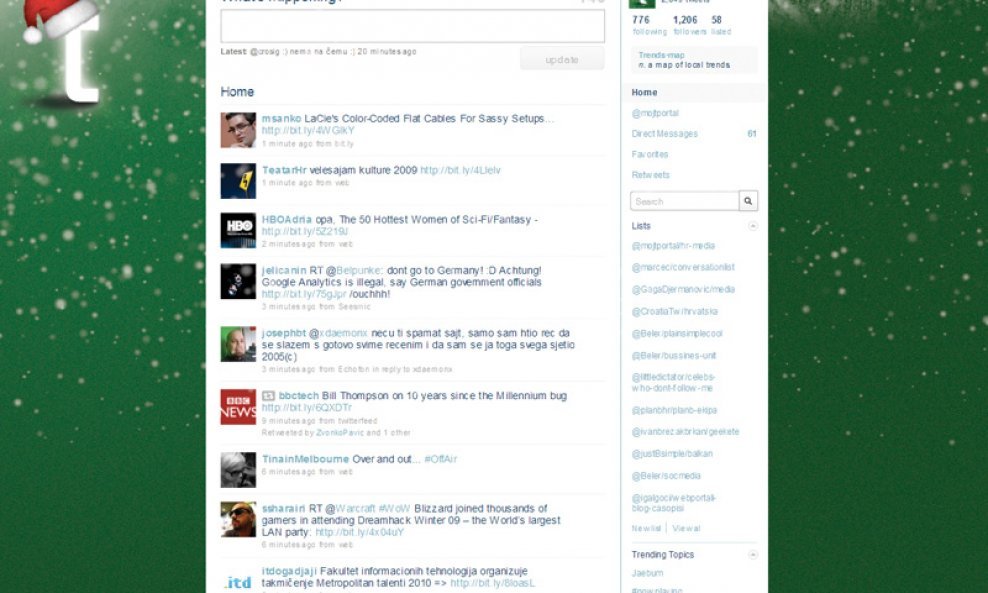Open @Belpunkt mention in jelicanin's tweet
Screen dimensions: 988x593
point(354,270)
